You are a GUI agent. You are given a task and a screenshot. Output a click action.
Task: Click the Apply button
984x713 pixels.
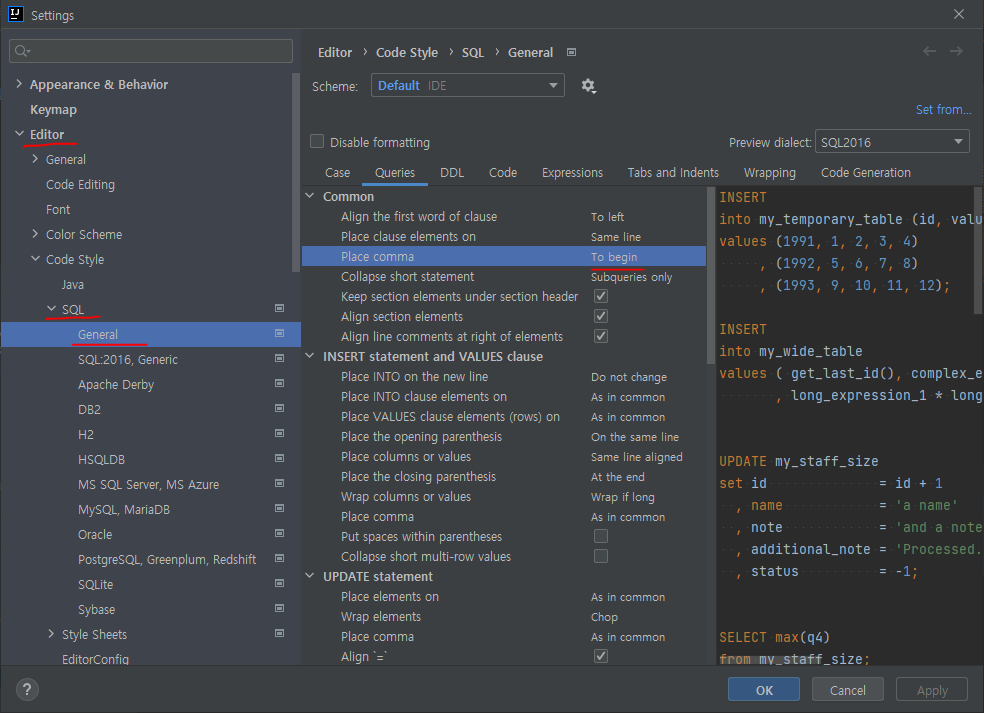click(x=932, y=690)
